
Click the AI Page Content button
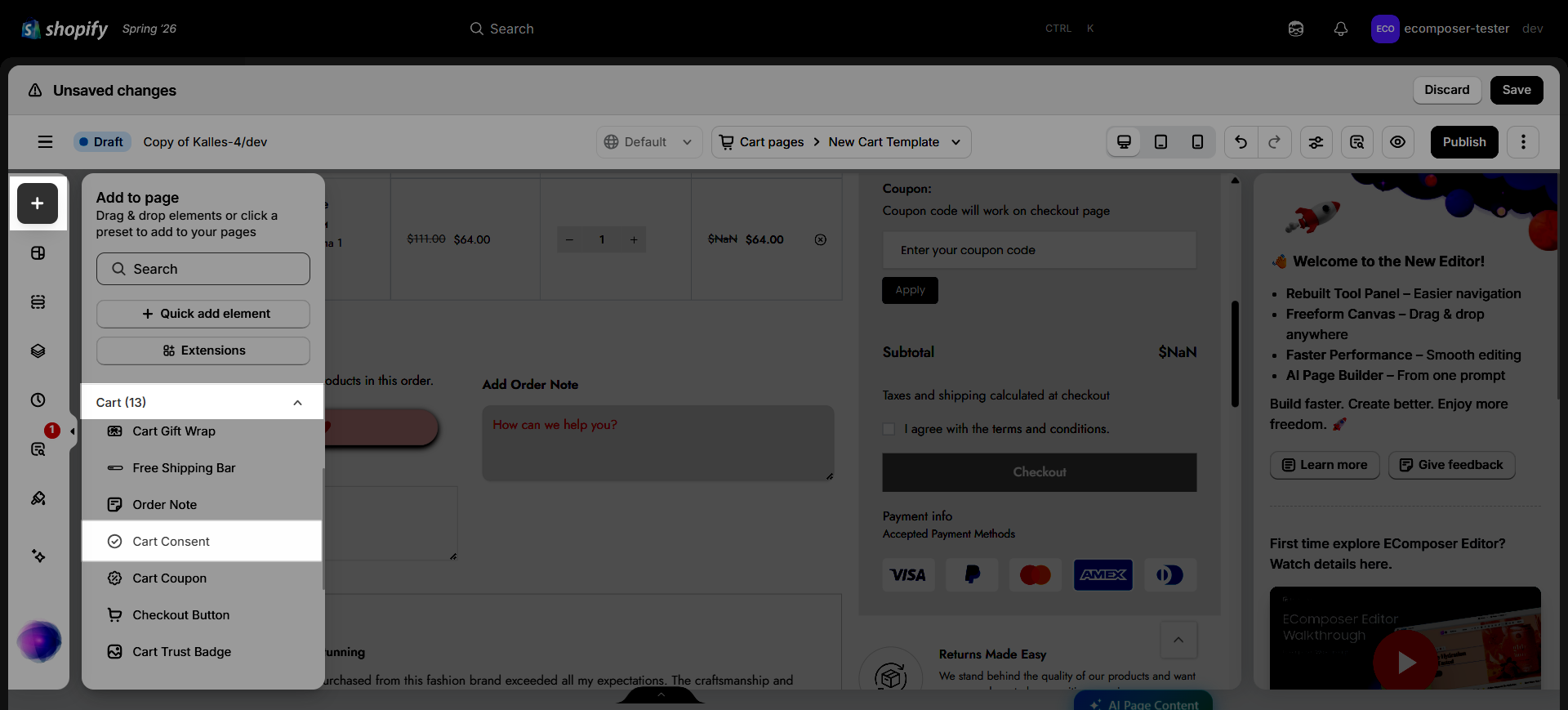click(x=1143, y=702)
